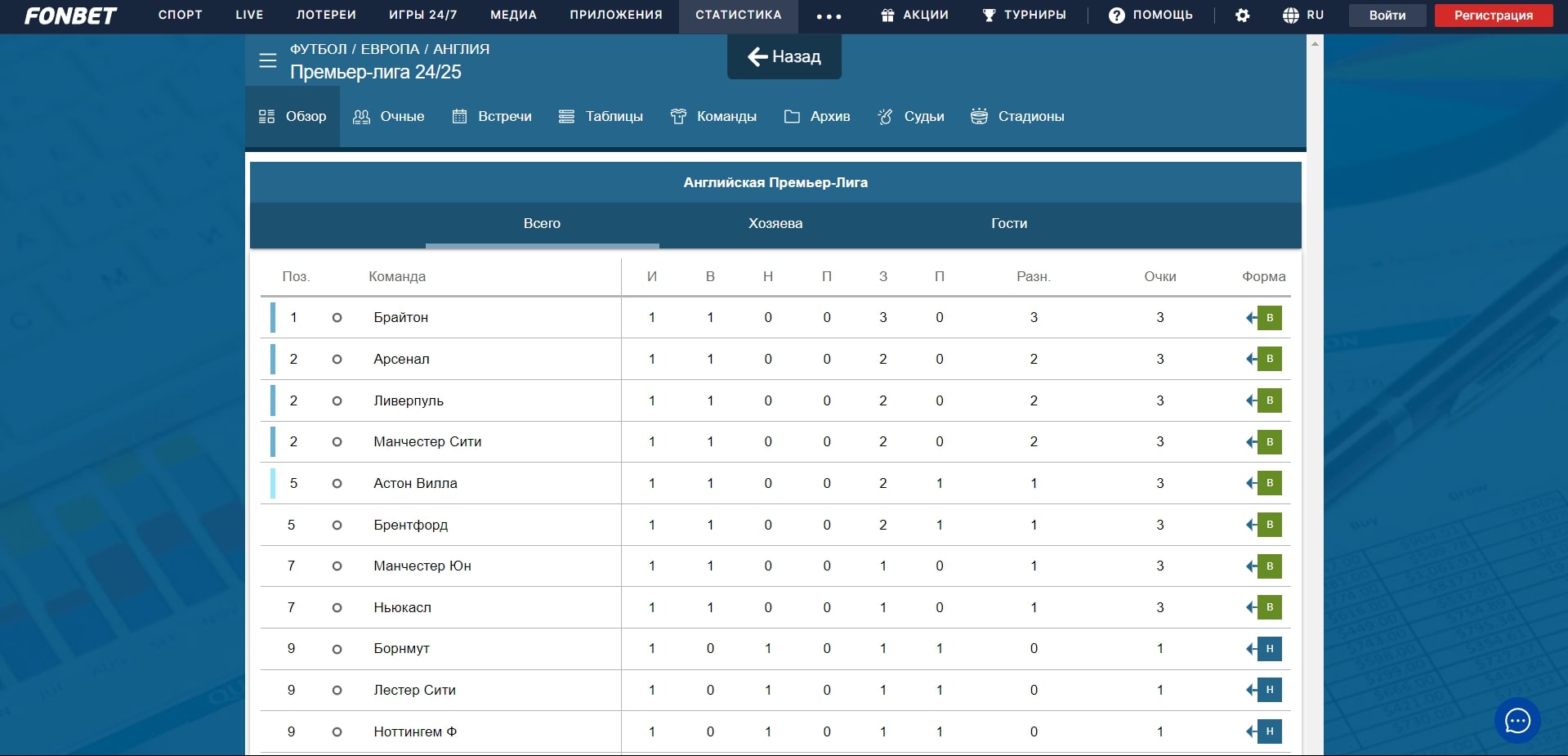
Task: Open the Очные head-to-head tab
Action: point(389,116)
